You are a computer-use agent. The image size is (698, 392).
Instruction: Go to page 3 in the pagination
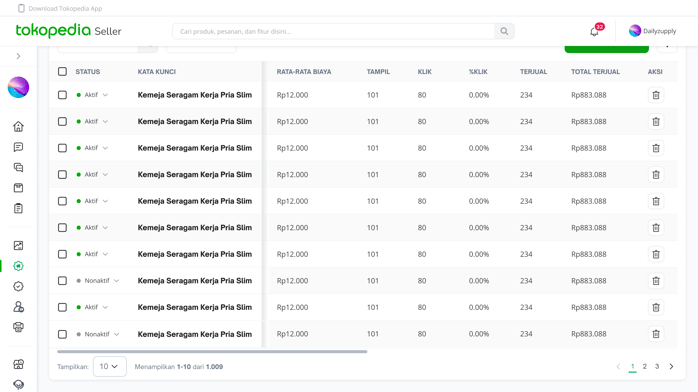click(657, 366)
